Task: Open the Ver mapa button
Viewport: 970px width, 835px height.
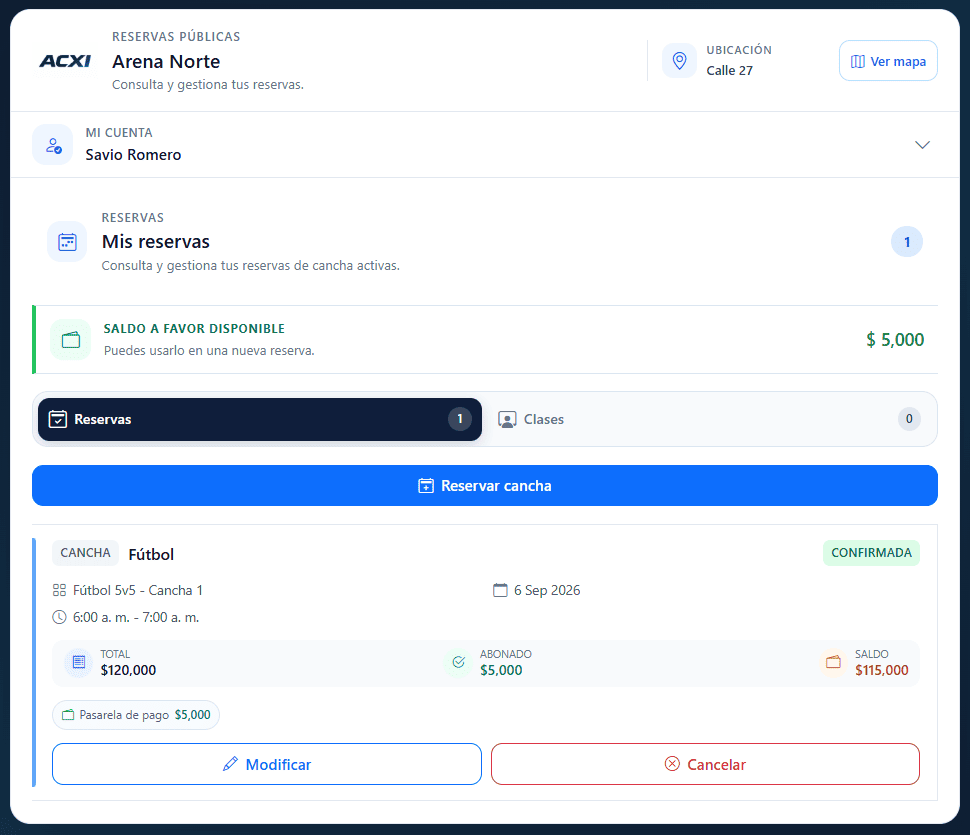Action: click(888, 61)
